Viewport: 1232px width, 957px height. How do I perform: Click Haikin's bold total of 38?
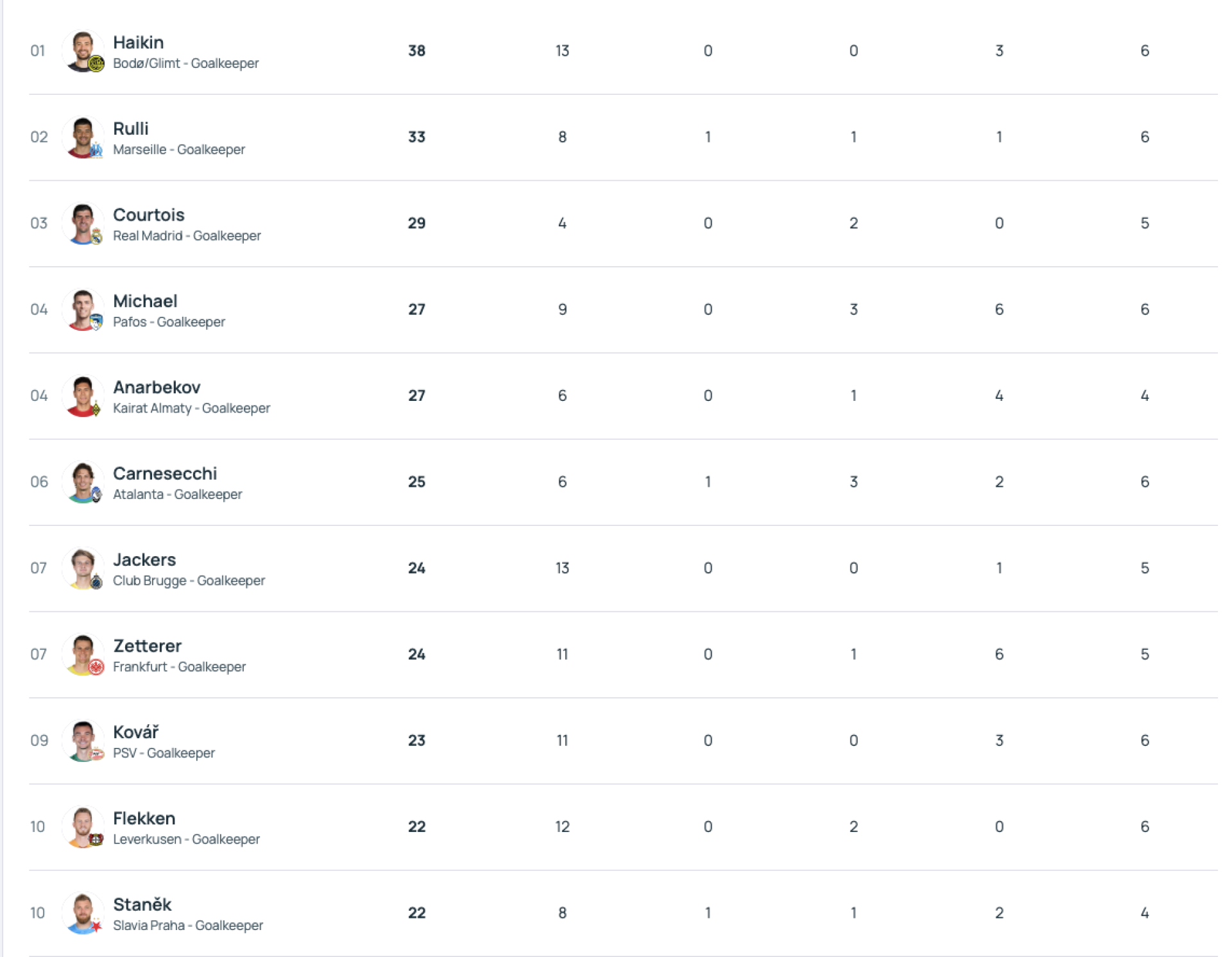pyautogui.click(x=416, y=51)
